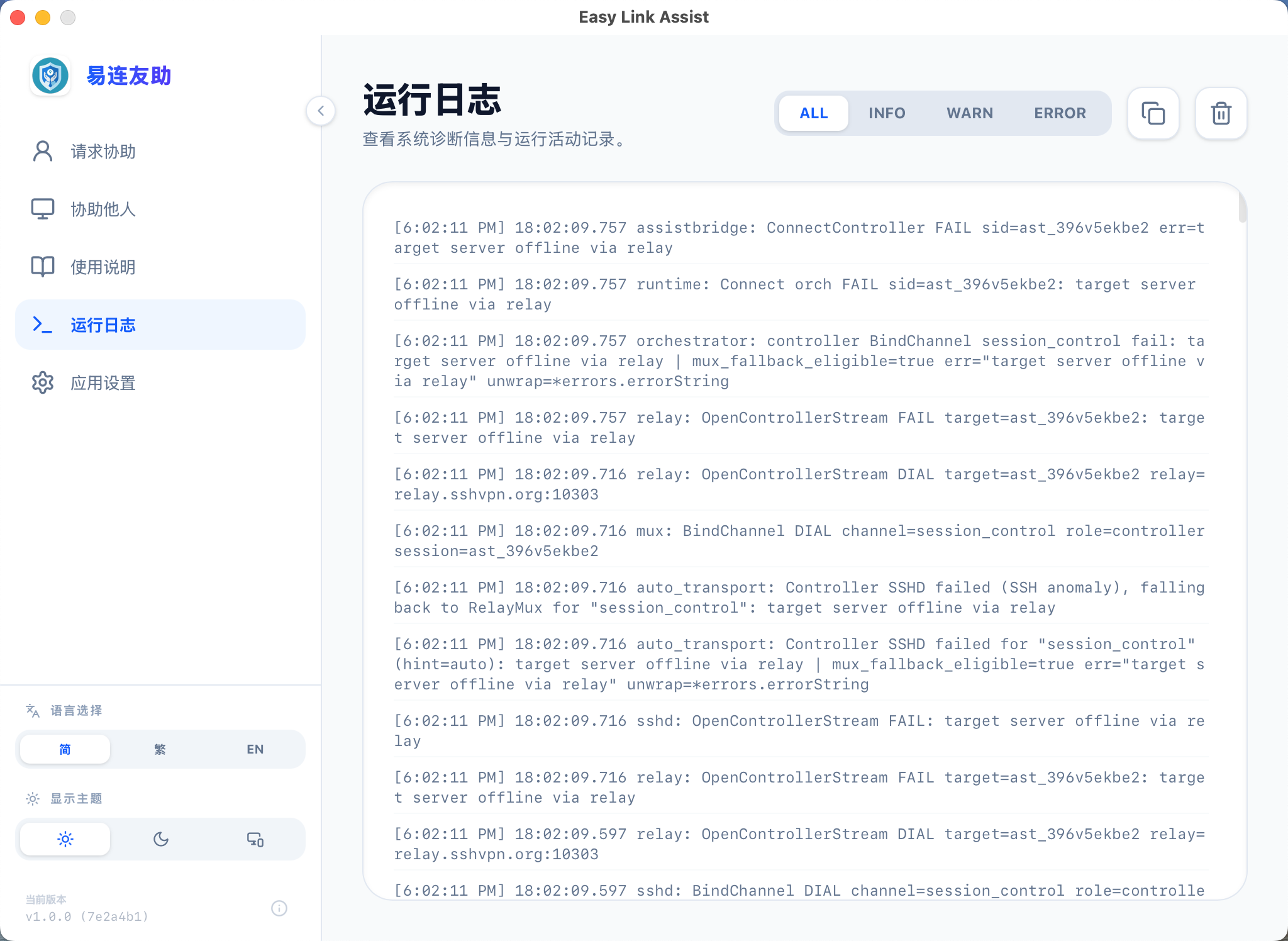Screen dimensions: 1288x941
Task: Open 请求协助 via its person icon
Action: [43, 152]
